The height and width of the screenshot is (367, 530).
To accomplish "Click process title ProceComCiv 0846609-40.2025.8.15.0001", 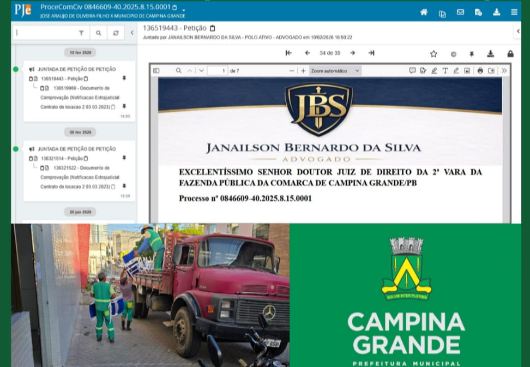I will pos(105,7).
